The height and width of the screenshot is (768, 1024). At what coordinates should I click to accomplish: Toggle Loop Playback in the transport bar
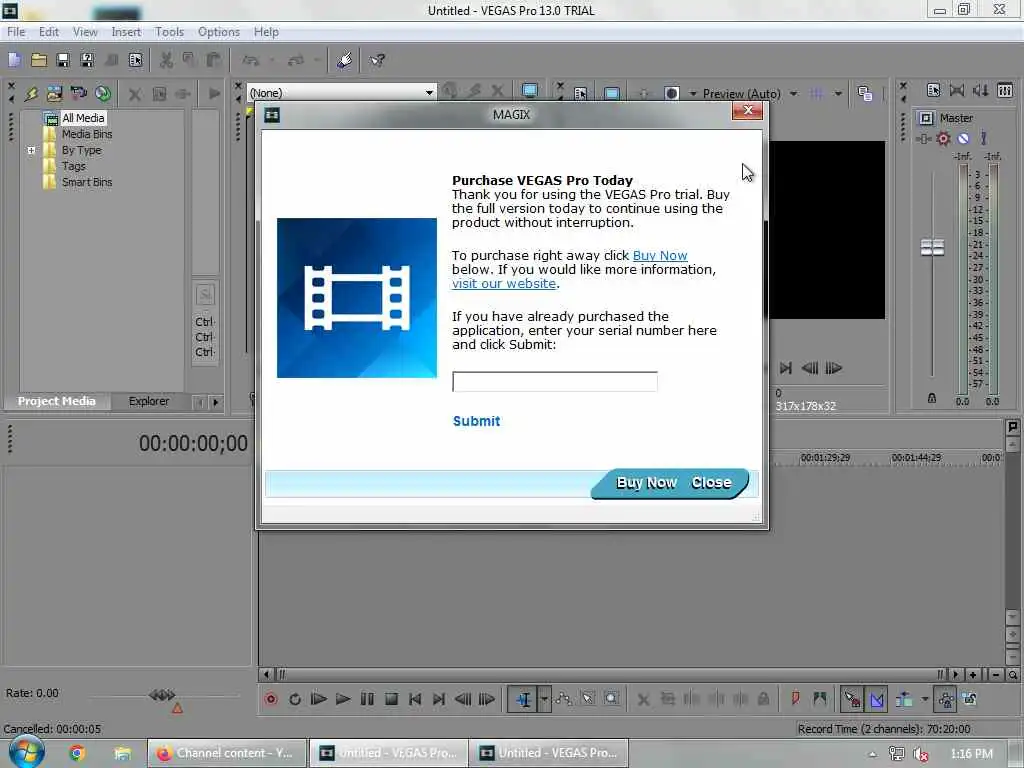[x=295, y=699]
